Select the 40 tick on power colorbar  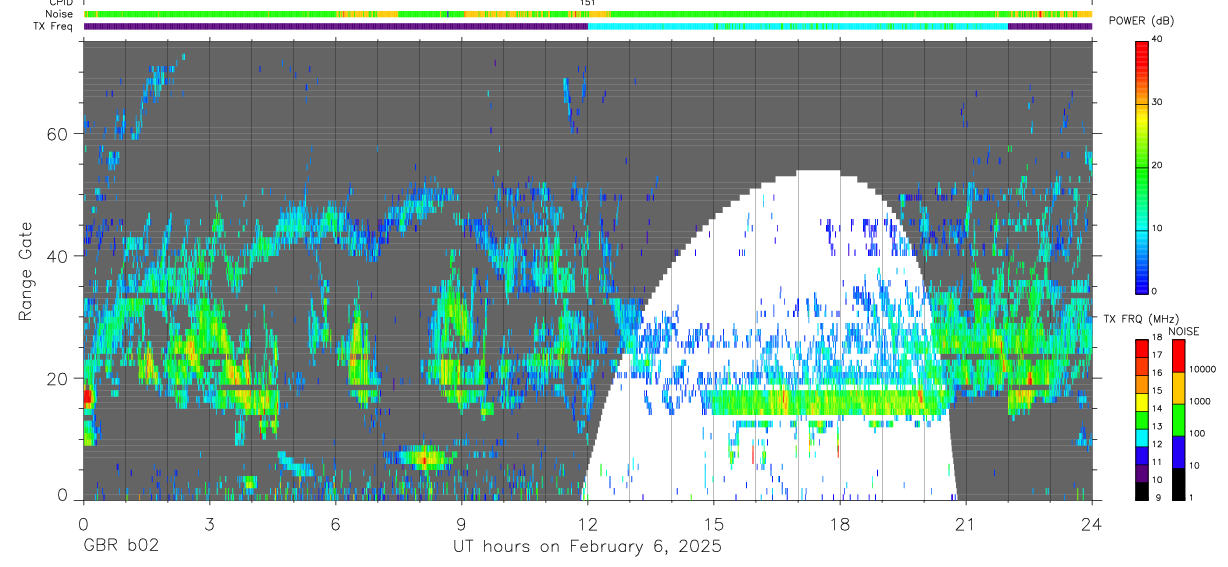tap(1158, 40)
